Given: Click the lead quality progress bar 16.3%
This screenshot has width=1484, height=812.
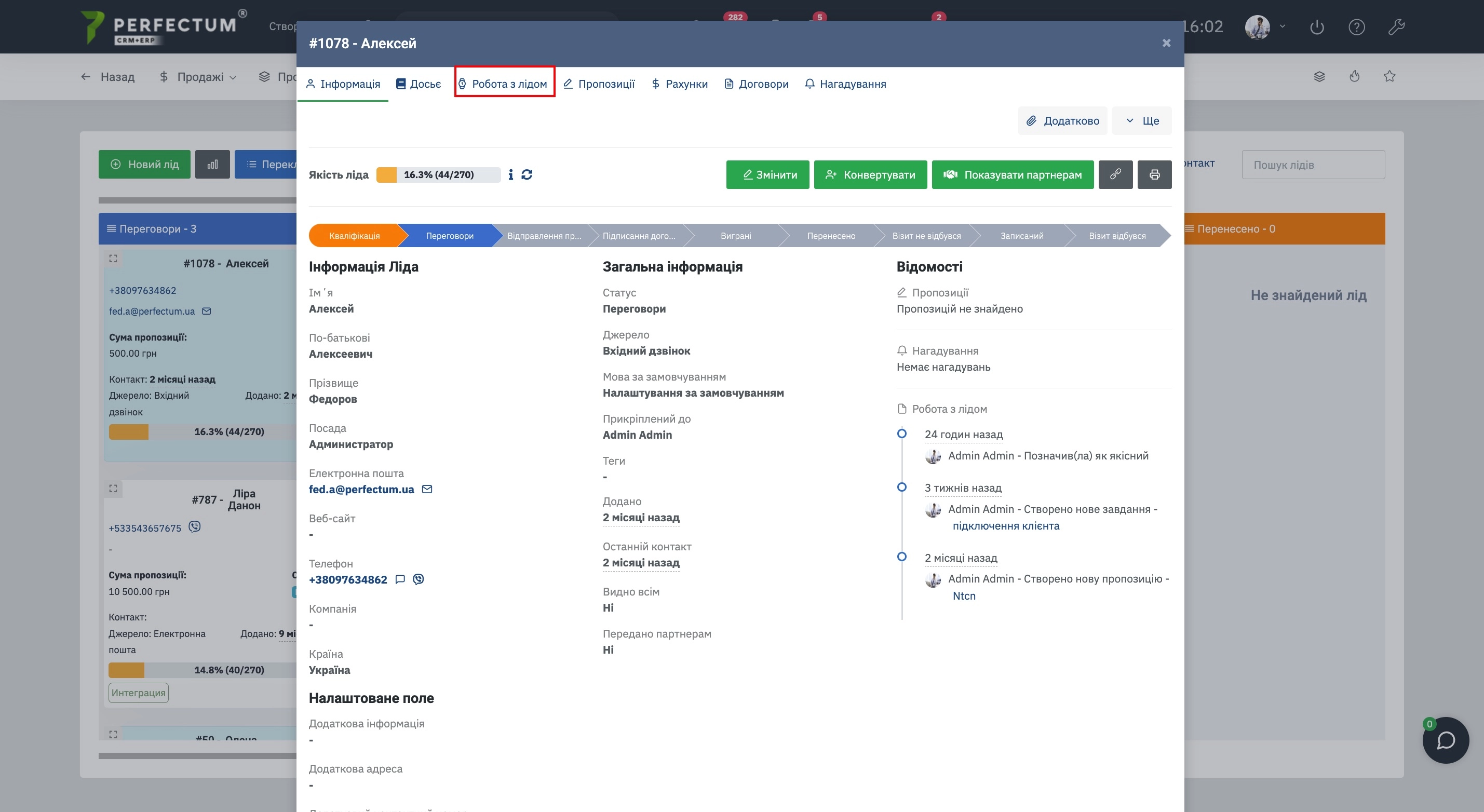Looking at the screenshot, I should click(438, 174).
